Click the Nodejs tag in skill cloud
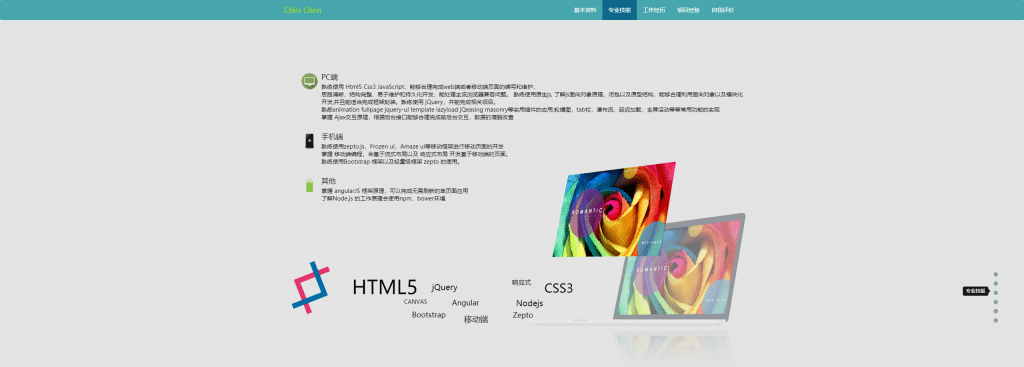The width and height of the screenshot is (1024, 367). coord(530,303)
